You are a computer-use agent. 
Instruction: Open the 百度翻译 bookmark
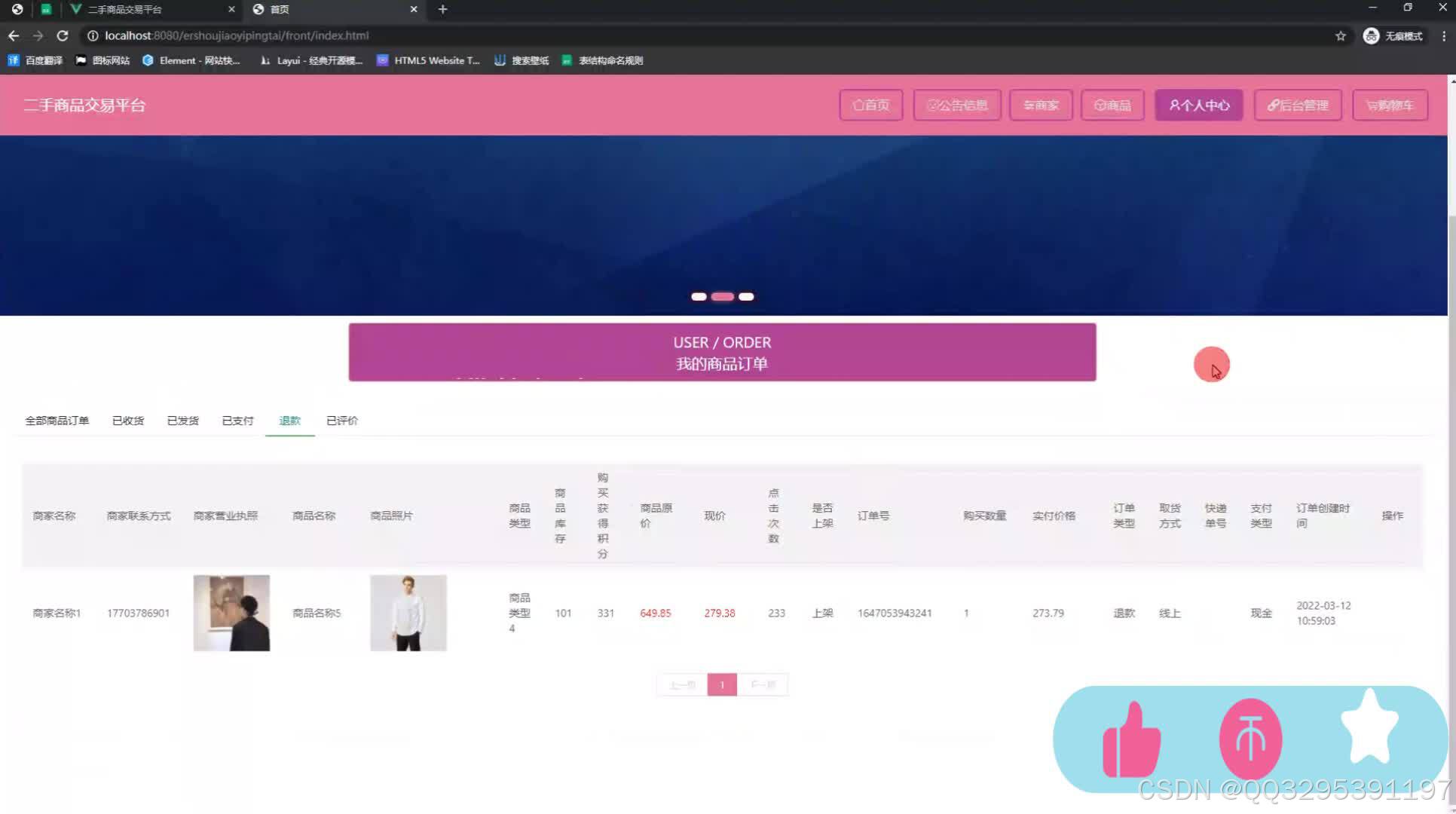pos(35,60)
